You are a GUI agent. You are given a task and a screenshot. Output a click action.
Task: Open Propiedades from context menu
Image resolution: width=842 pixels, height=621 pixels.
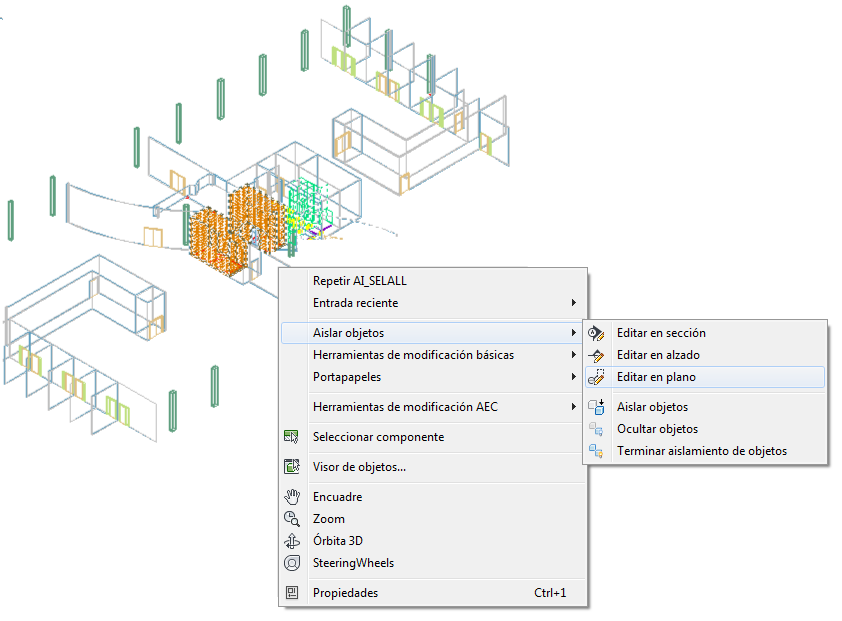click(x=433, y=593)
